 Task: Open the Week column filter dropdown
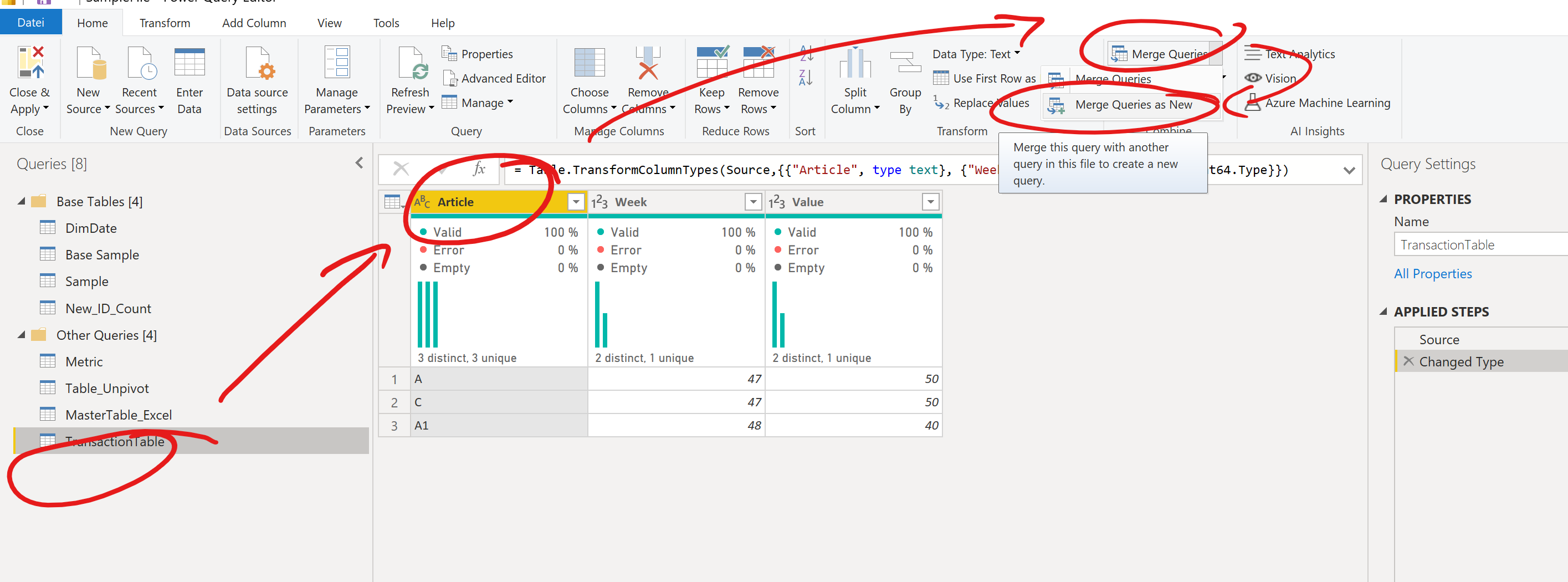[753, 202]
